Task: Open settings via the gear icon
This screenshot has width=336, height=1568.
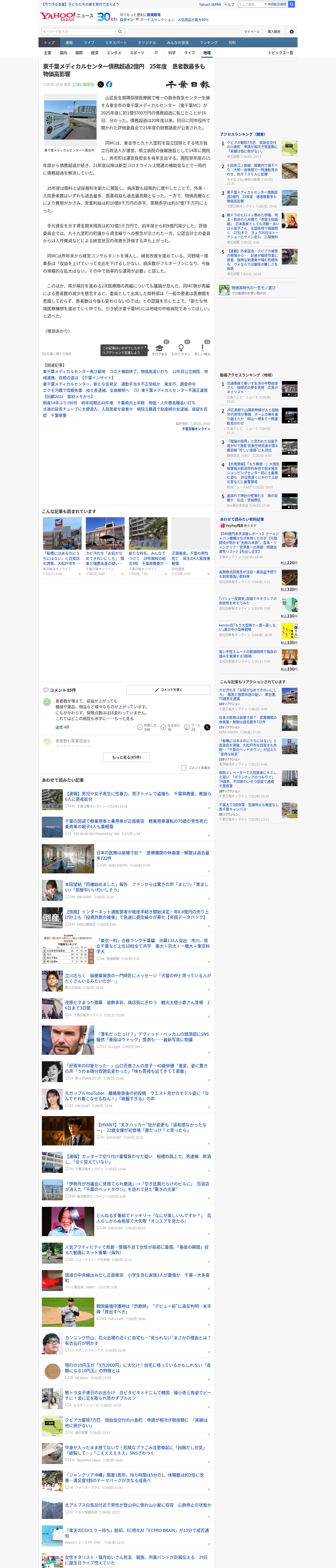Action: pos(292,32)
